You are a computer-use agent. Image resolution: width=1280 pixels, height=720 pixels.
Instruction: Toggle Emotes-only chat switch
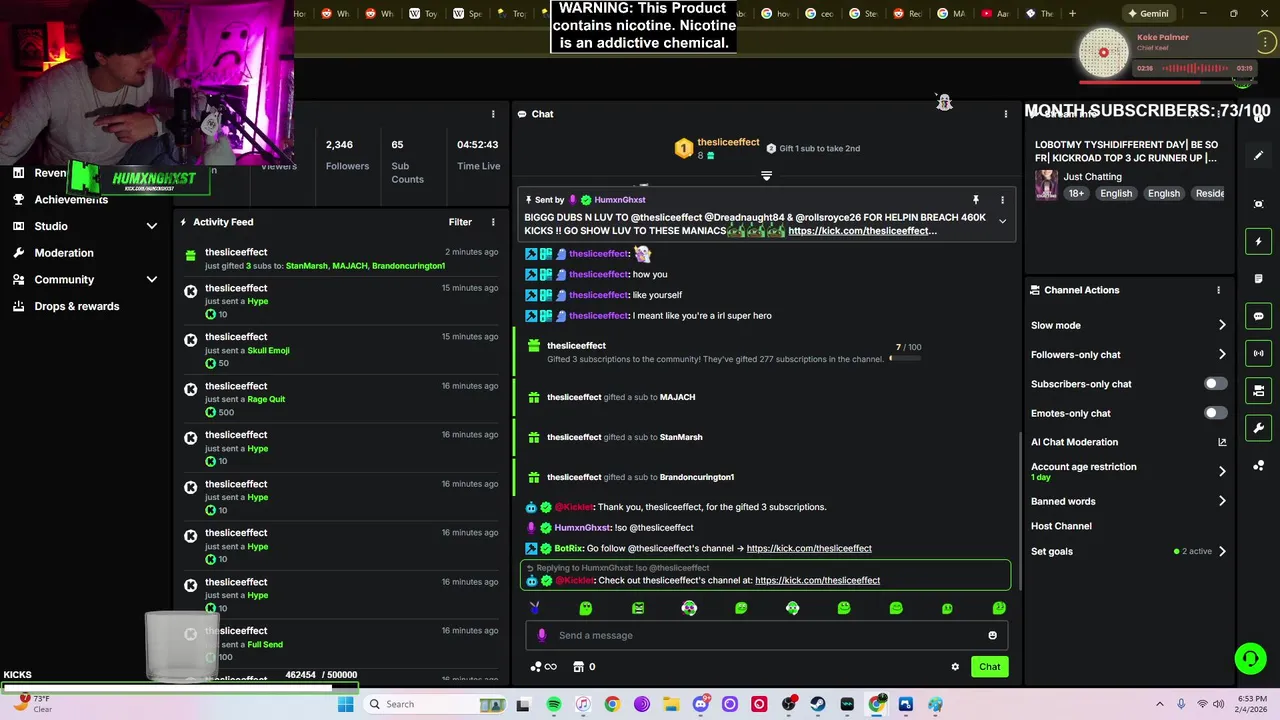pyautogui.click(x=1215, y=413)
